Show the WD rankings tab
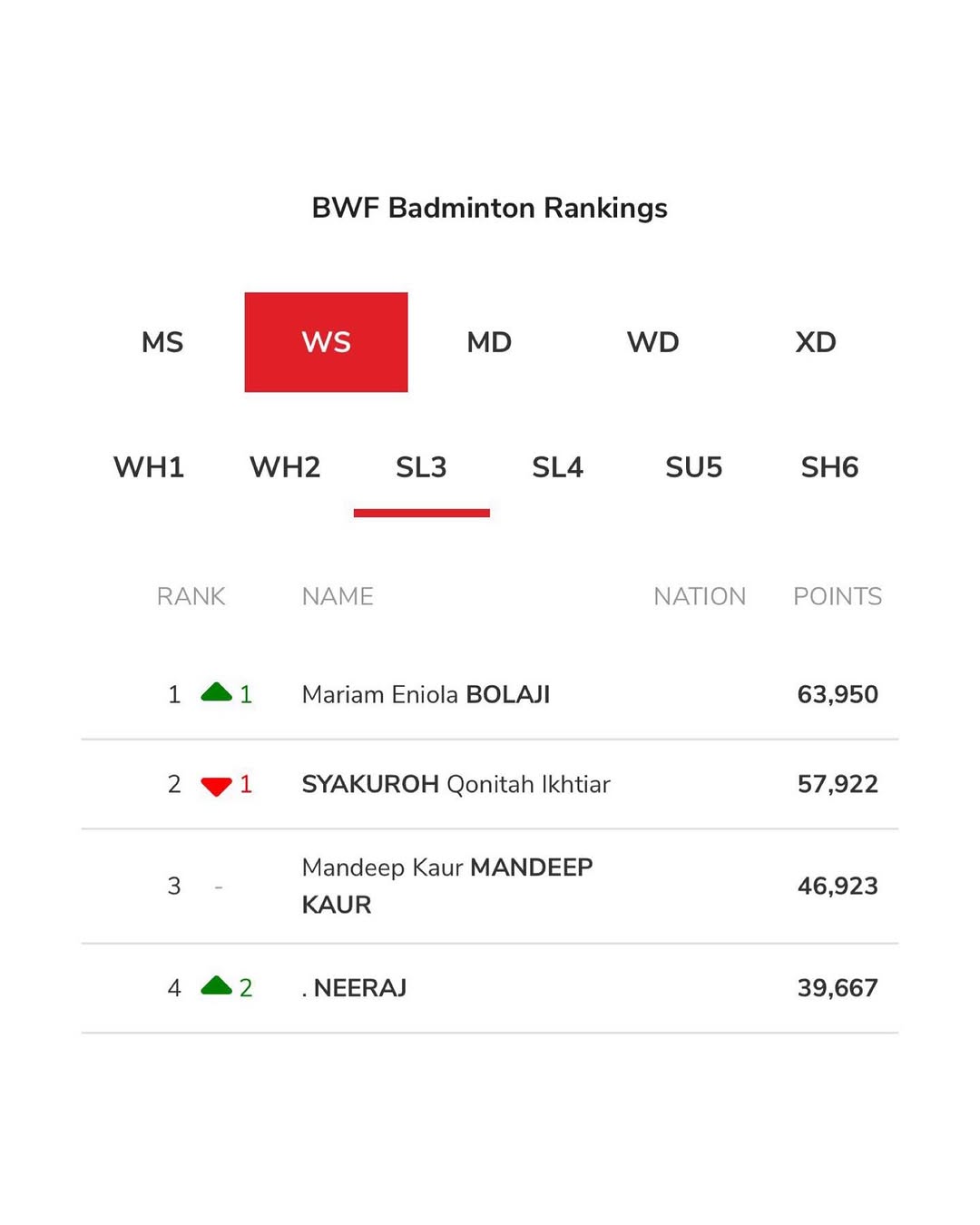Screen dimensions: 980x1225 [x=652, y=342]
